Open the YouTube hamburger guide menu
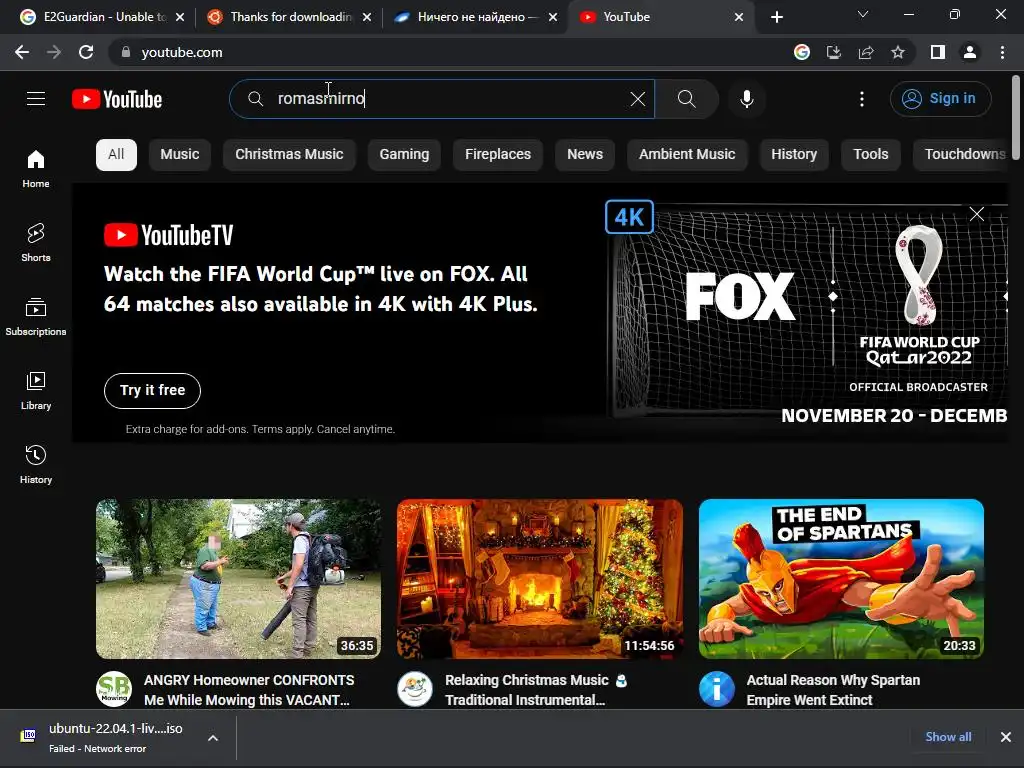Image resolution: width=1024 pixels, height=768 pixels. click(x=36, y=99)
